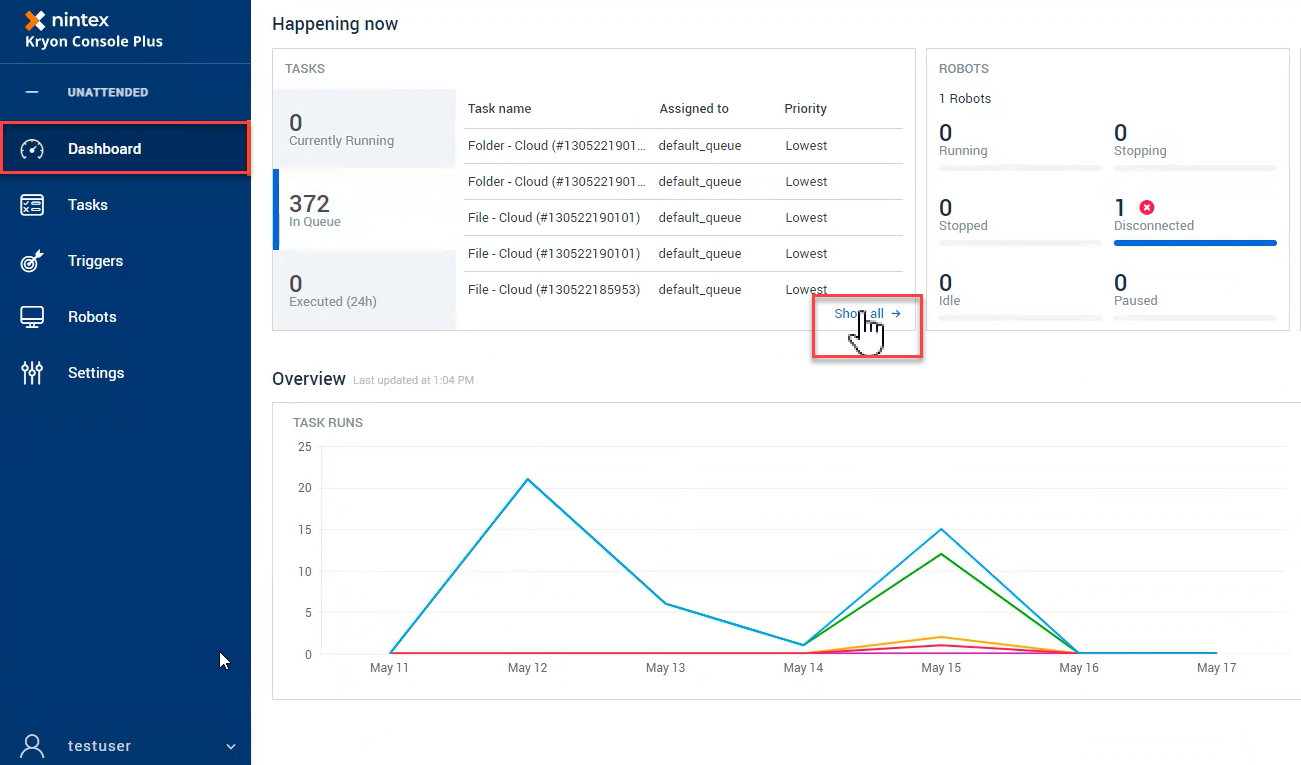Click the first Folder - Cloud task row
Viewport: 1301px width, 765px height.
[557, 146]
